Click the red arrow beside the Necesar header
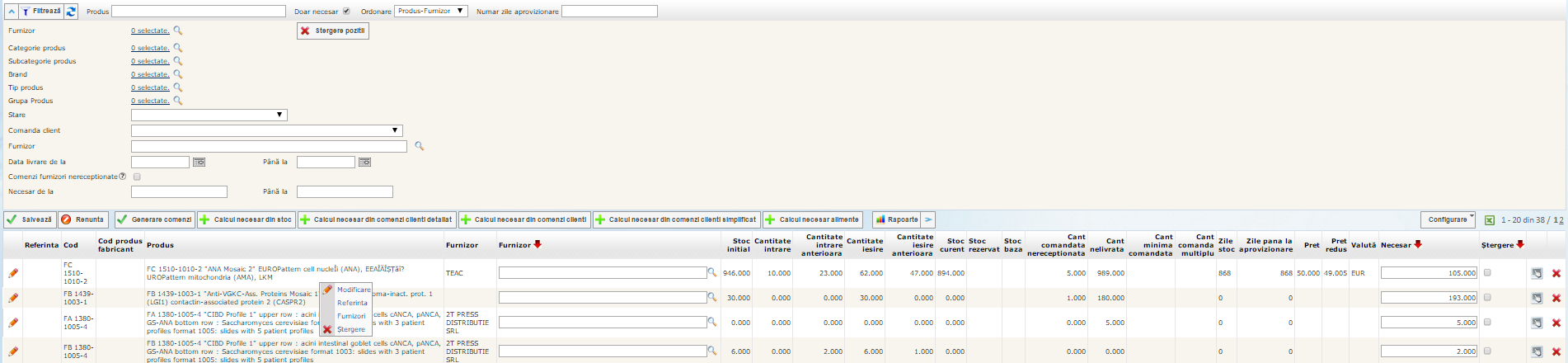 tap(1418, 245)
